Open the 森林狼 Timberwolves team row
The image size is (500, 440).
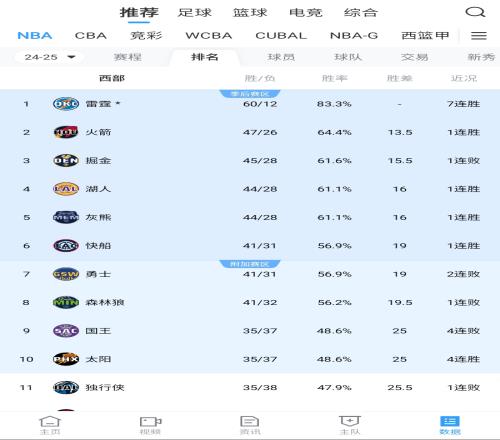pos(250,302)
